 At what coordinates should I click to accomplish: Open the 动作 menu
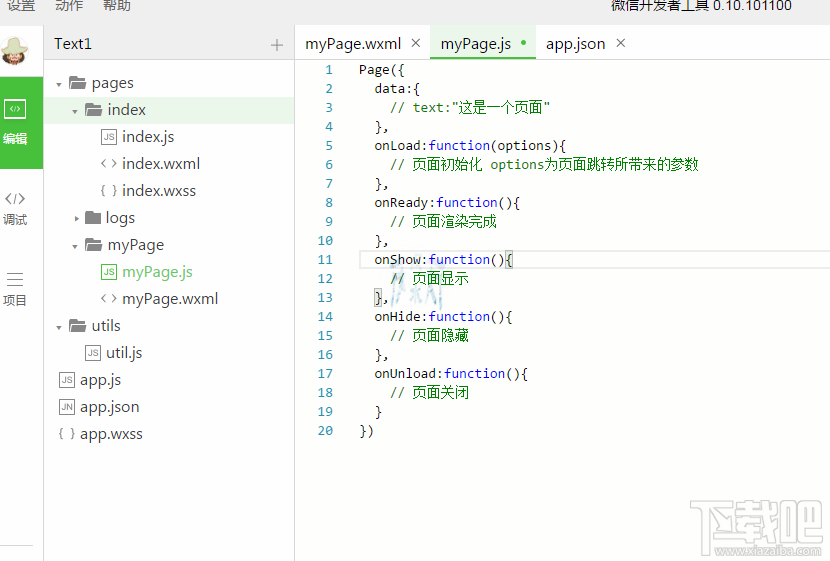(69, 6)
